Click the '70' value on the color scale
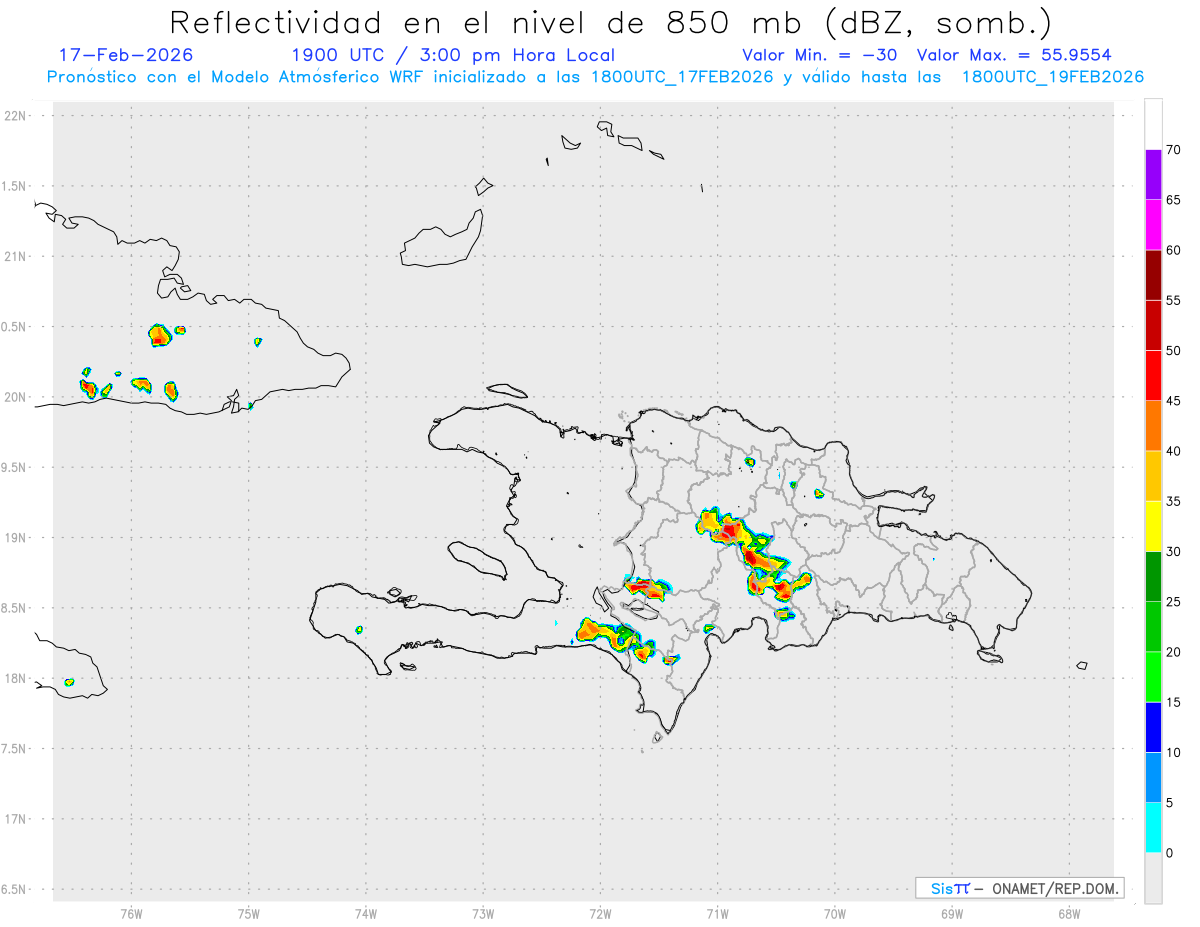The height and width of the screenshot is (927, 1200). [x=1173, y=150]
